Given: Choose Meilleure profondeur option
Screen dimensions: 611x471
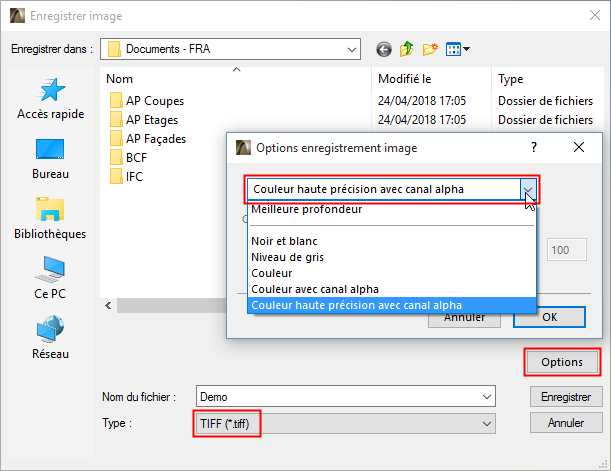Looking at the screenshot, I should (392, 210).
